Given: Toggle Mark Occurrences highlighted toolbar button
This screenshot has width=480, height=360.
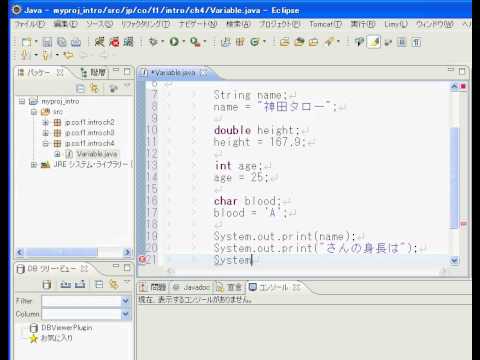Looking at the screenshot, I should [374, 42].
